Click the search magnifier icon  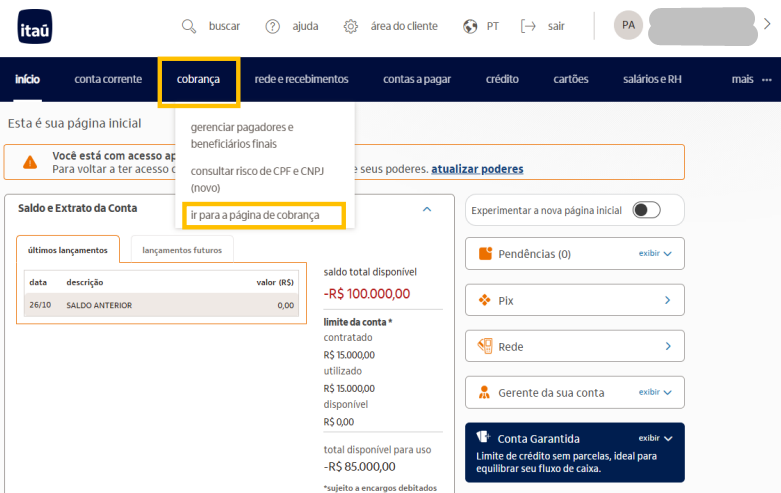tap(189, 26)
